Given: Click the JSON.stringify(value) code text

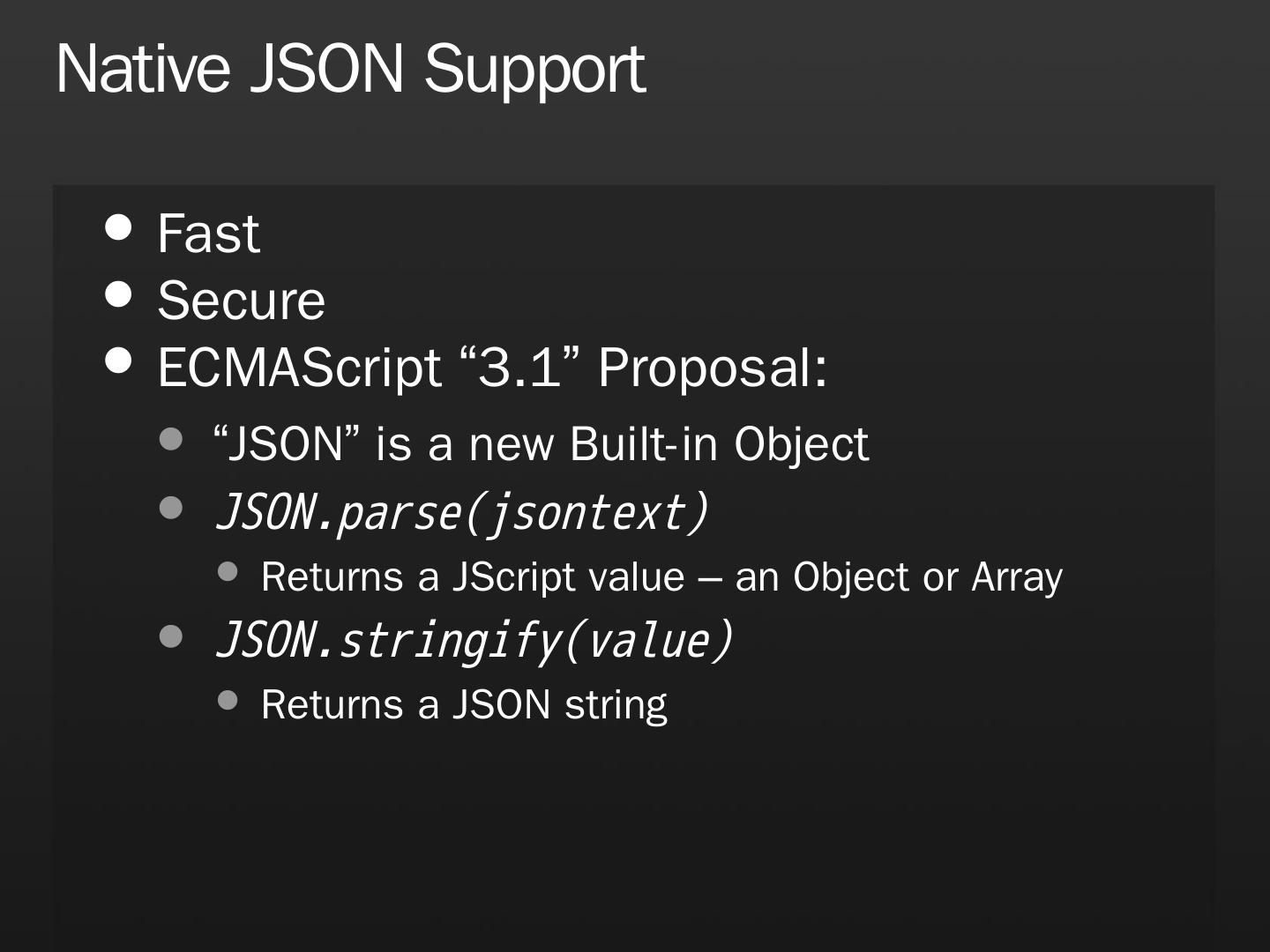Looking at the screenshot, I should pos(474,640).
